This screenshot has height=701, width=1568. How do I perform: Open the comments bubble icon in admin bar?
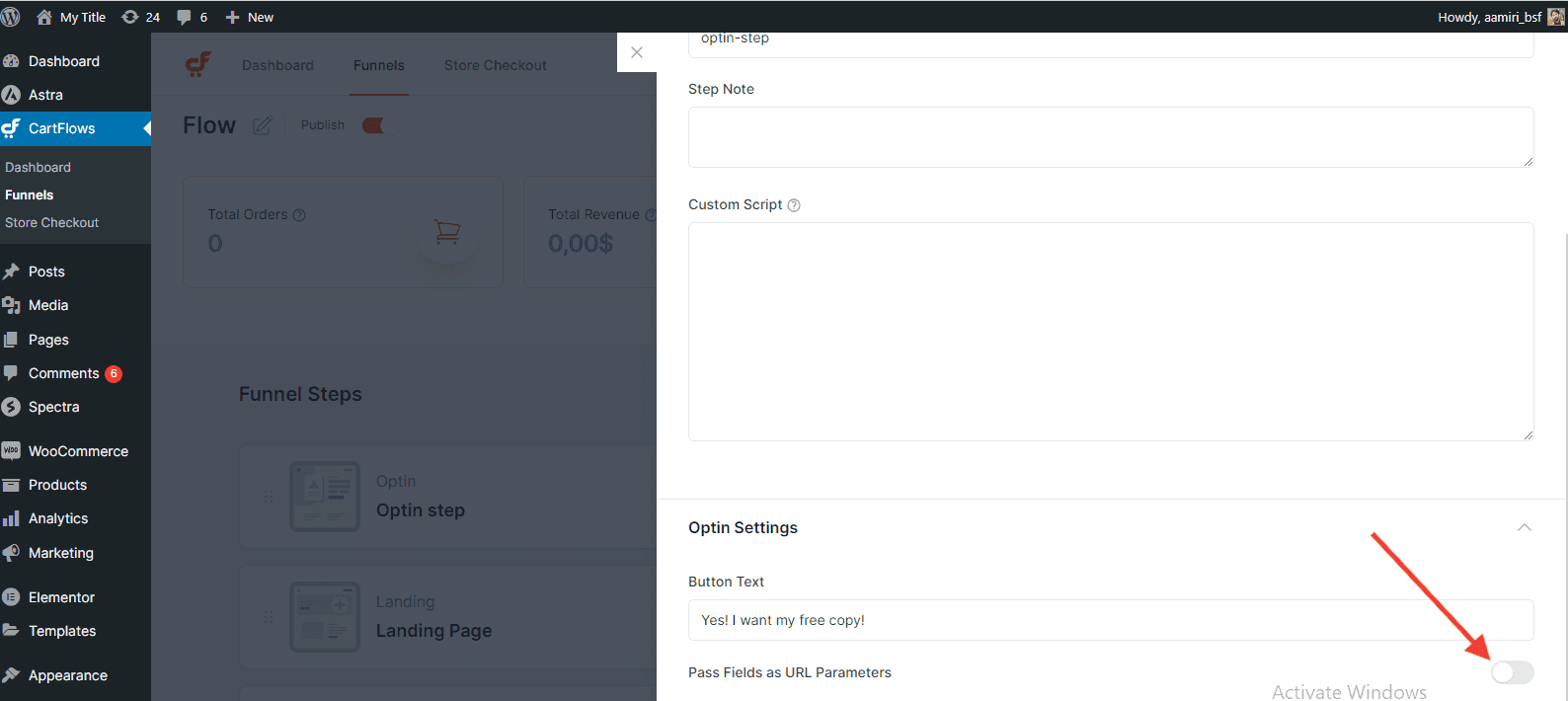[x=192, y=17]
